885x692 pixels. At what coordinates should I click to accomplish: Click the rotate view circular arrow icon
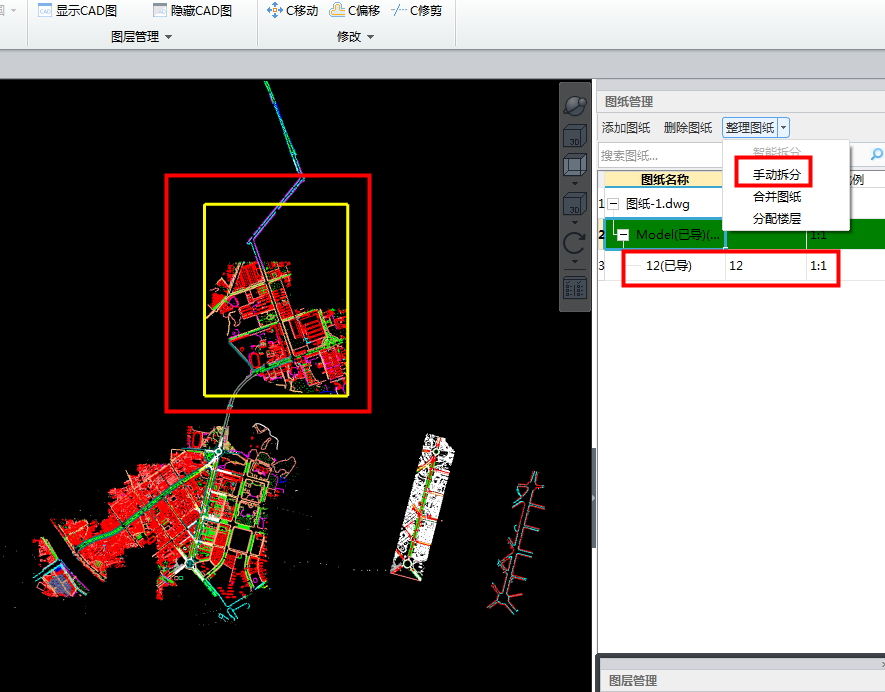pyautogui.click(x=575, y=244)
